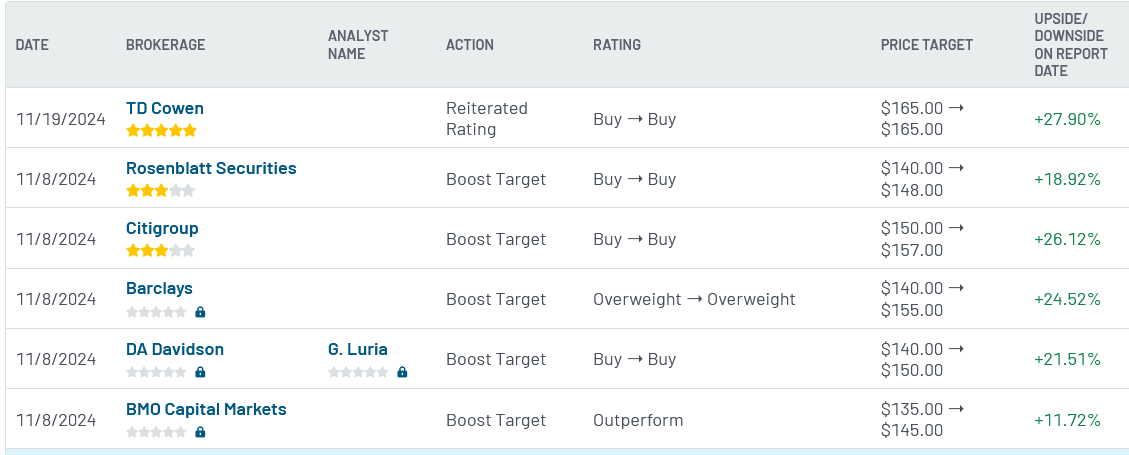Select the Overweight → Overweight rating cell
Screen dimensions: 1129x455
point(694,299)
